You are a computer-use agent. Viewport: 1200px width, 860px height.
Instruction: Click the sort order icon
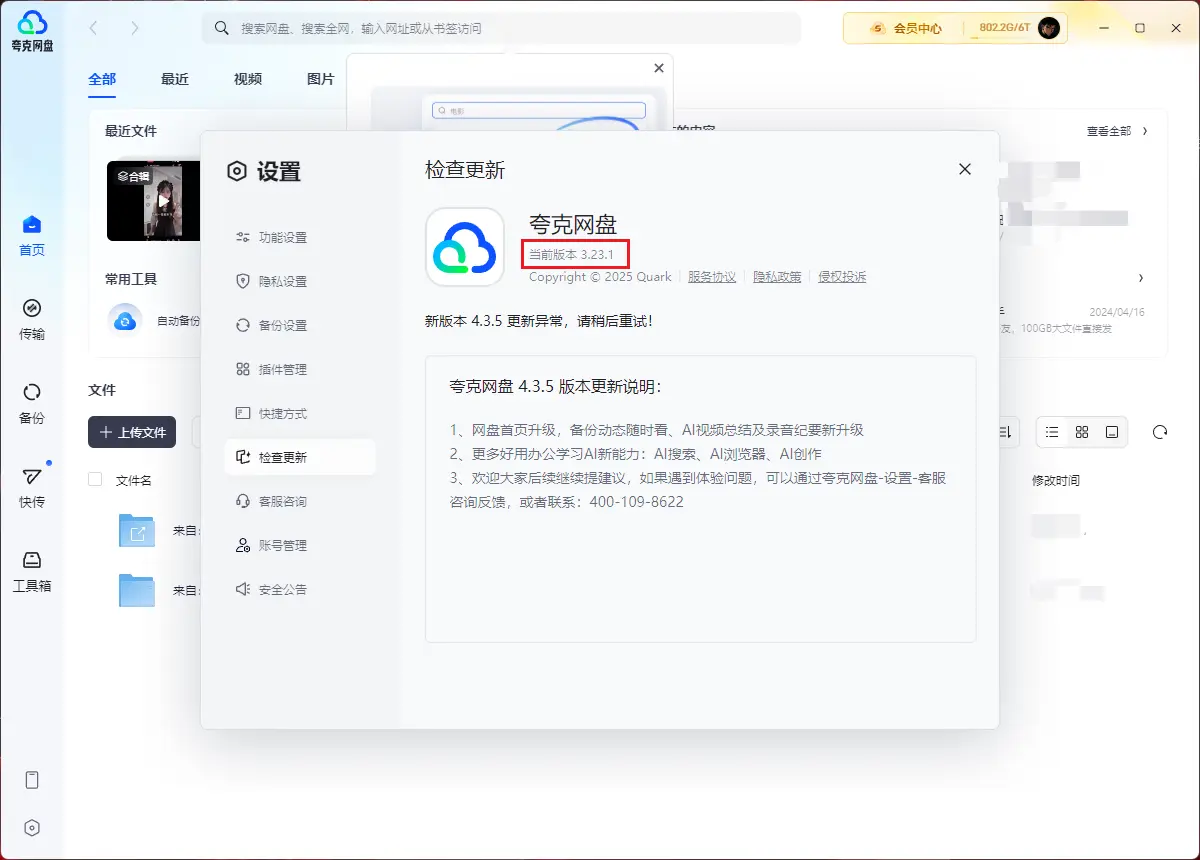click(1007, 432)
